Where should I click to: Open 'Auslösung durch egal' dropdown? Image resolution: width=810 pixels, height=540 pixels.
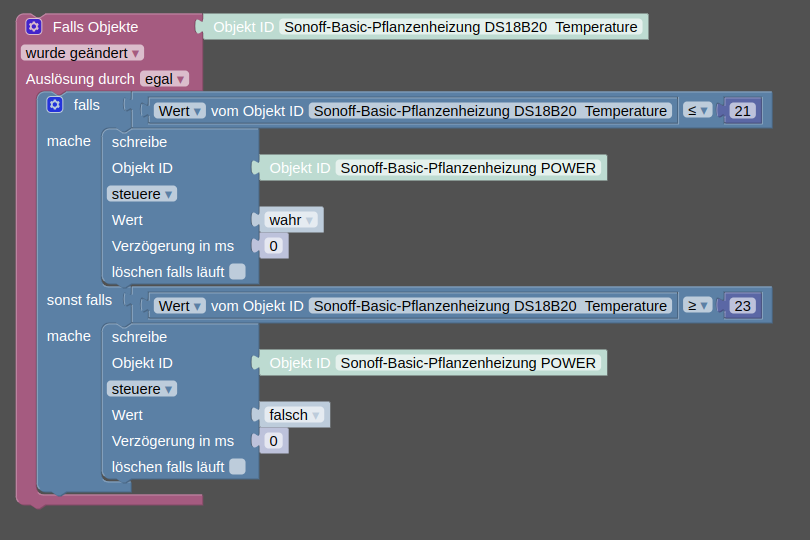click(x=164, y=78)
